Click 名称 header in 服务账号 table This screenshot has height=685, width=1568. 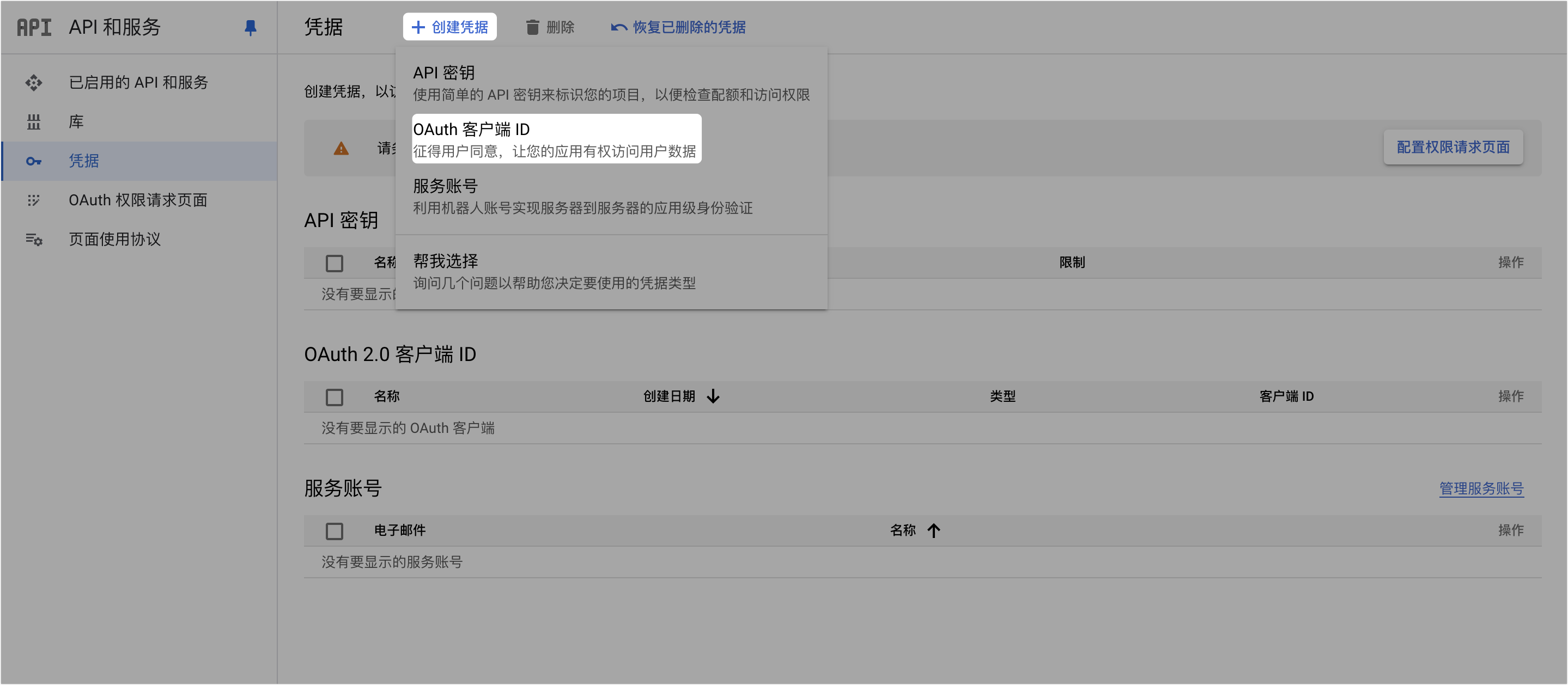(903, 530)
